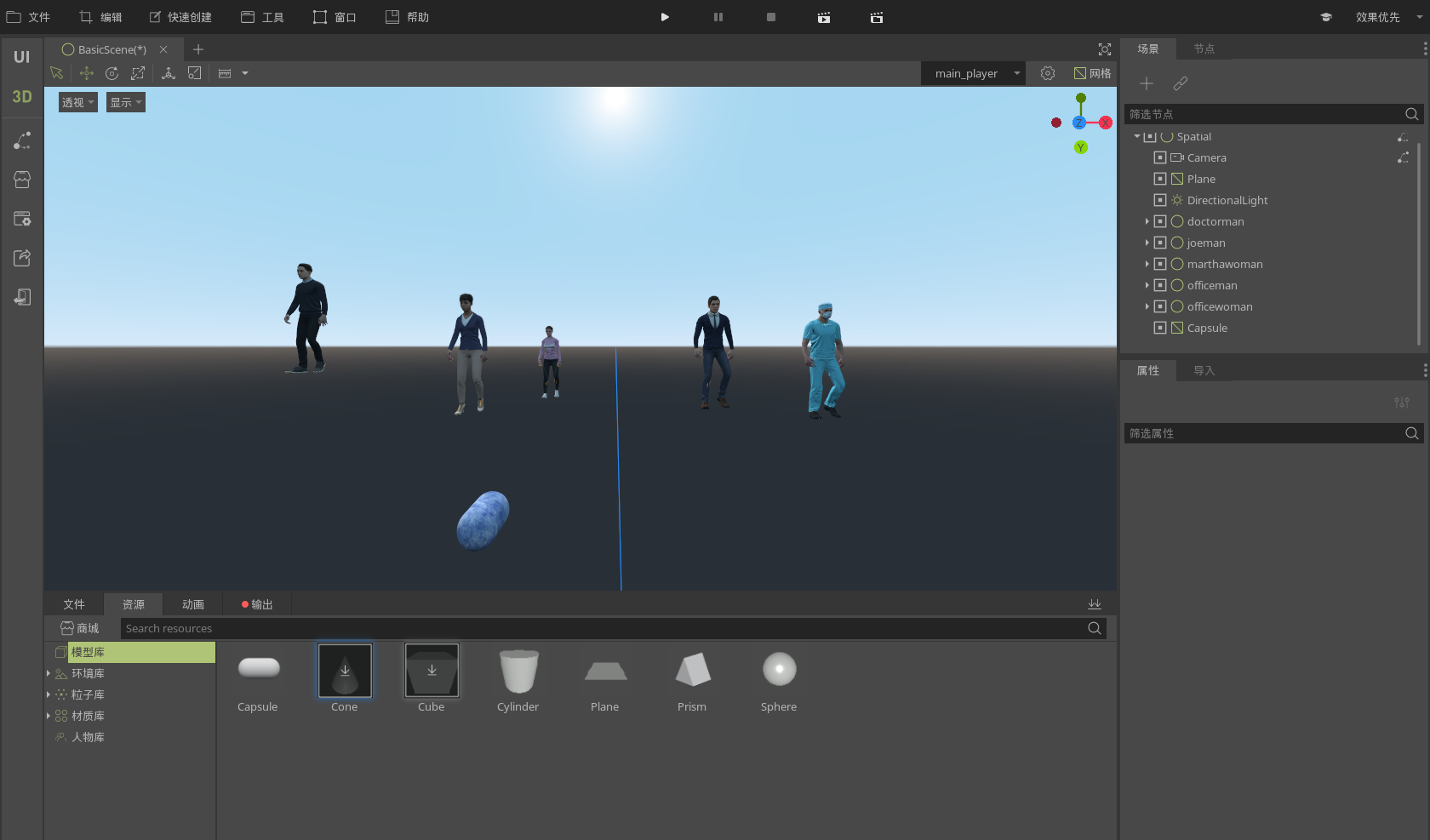
Task: Toggle visibility of officeman node
Action: (x=1159, y=285)
